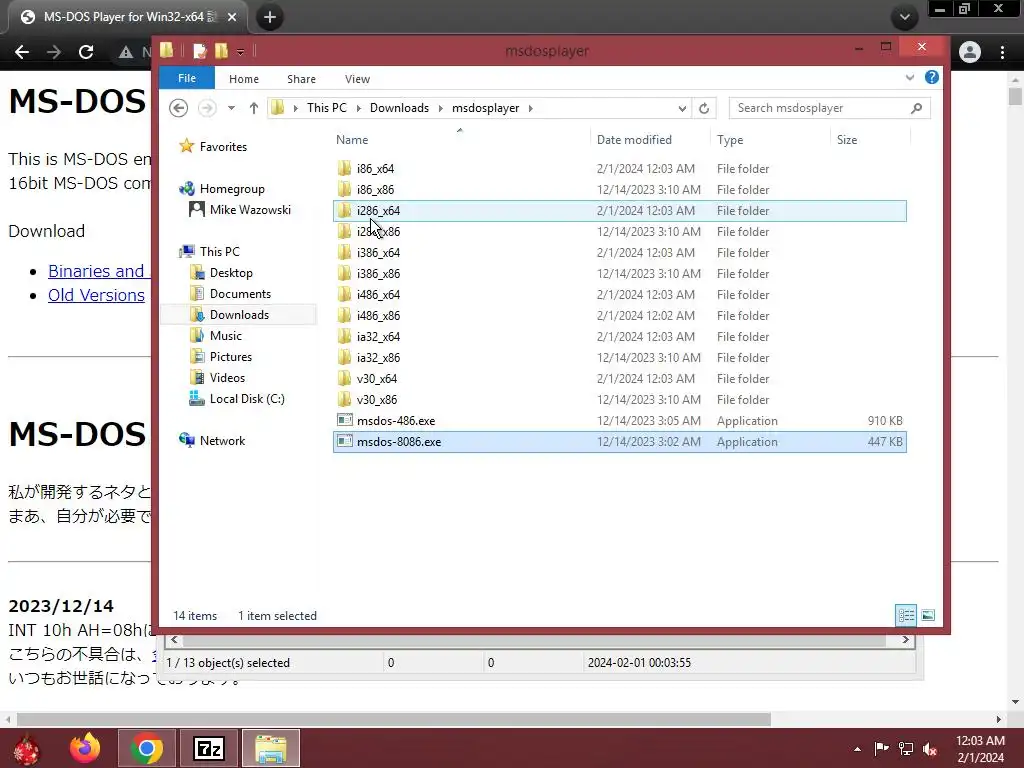Open the View ribbon tab

click(357, 79)
